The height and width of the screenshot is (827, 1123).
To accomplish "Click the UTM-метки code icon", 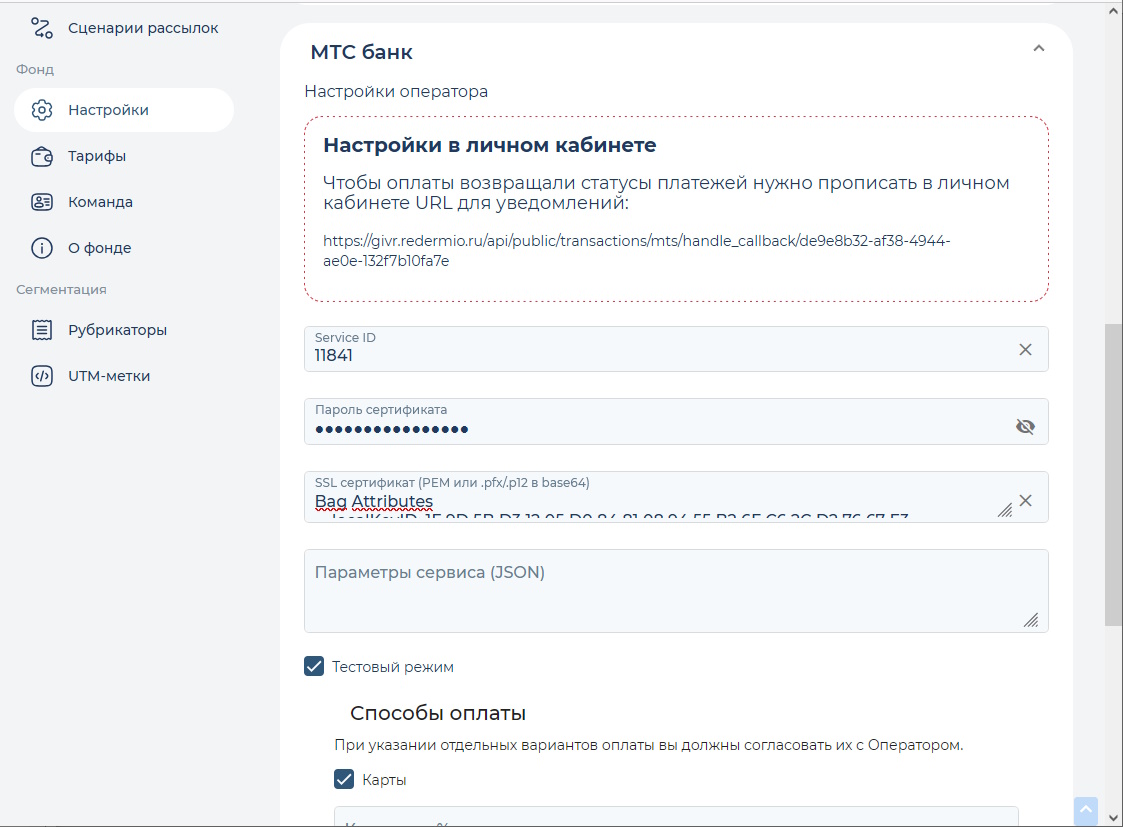I will point(42,376).
